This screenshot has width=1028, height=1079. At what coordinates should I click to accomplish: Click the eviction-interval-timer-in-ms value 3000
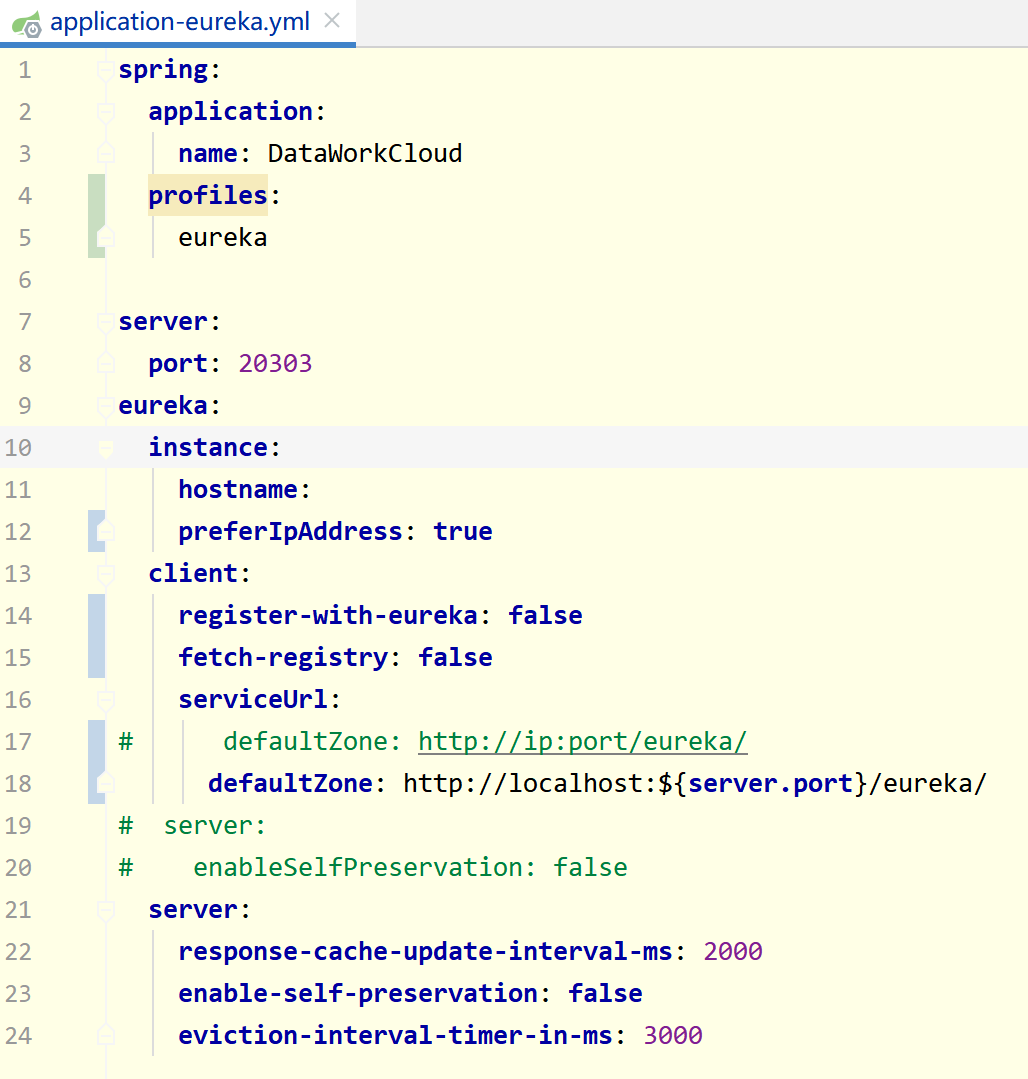coord(672,1036)
